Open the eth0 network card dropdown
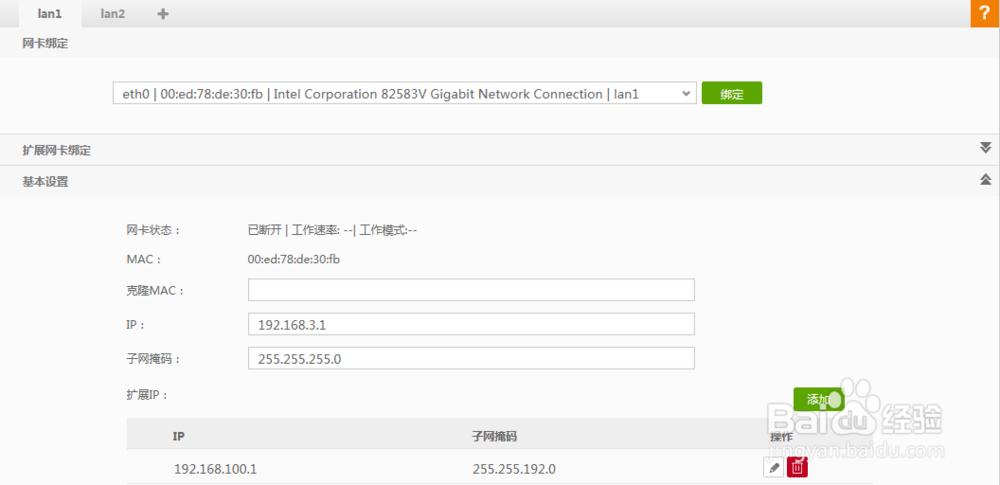Screen dimensions: 1000x485 tap(403, 94)
